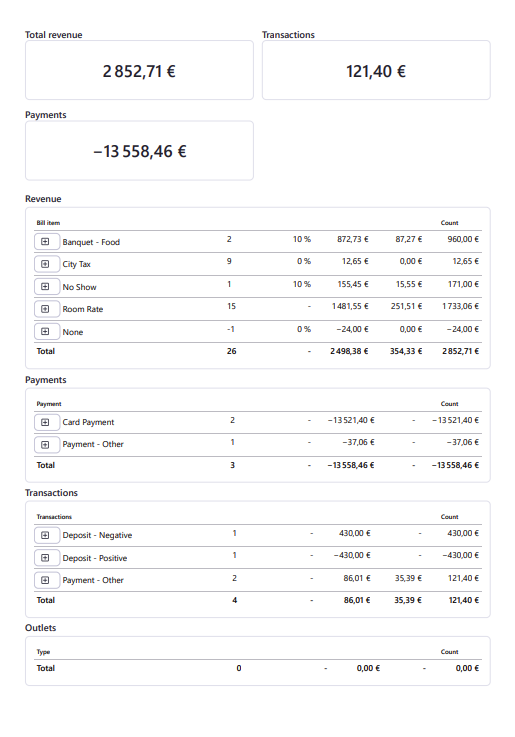The width and height of the screenshot is (515, 737).
Task: Click Count header in Outlets table
Action: point(449,652)
